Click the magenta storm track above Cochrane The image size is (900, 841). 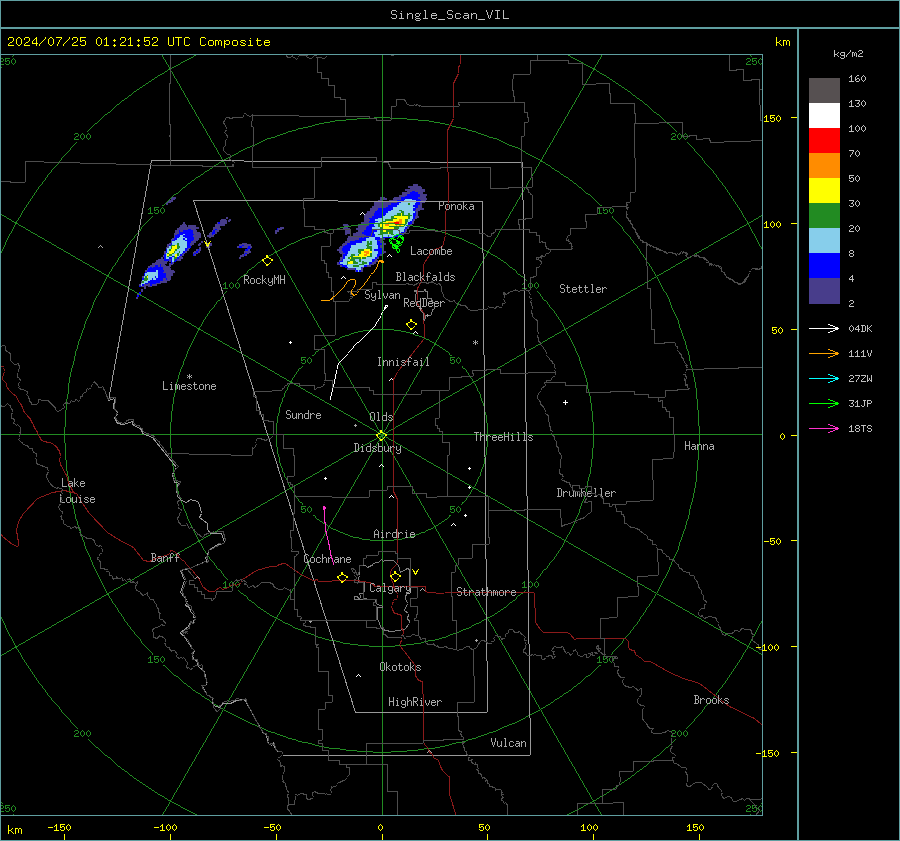(327, 534)
